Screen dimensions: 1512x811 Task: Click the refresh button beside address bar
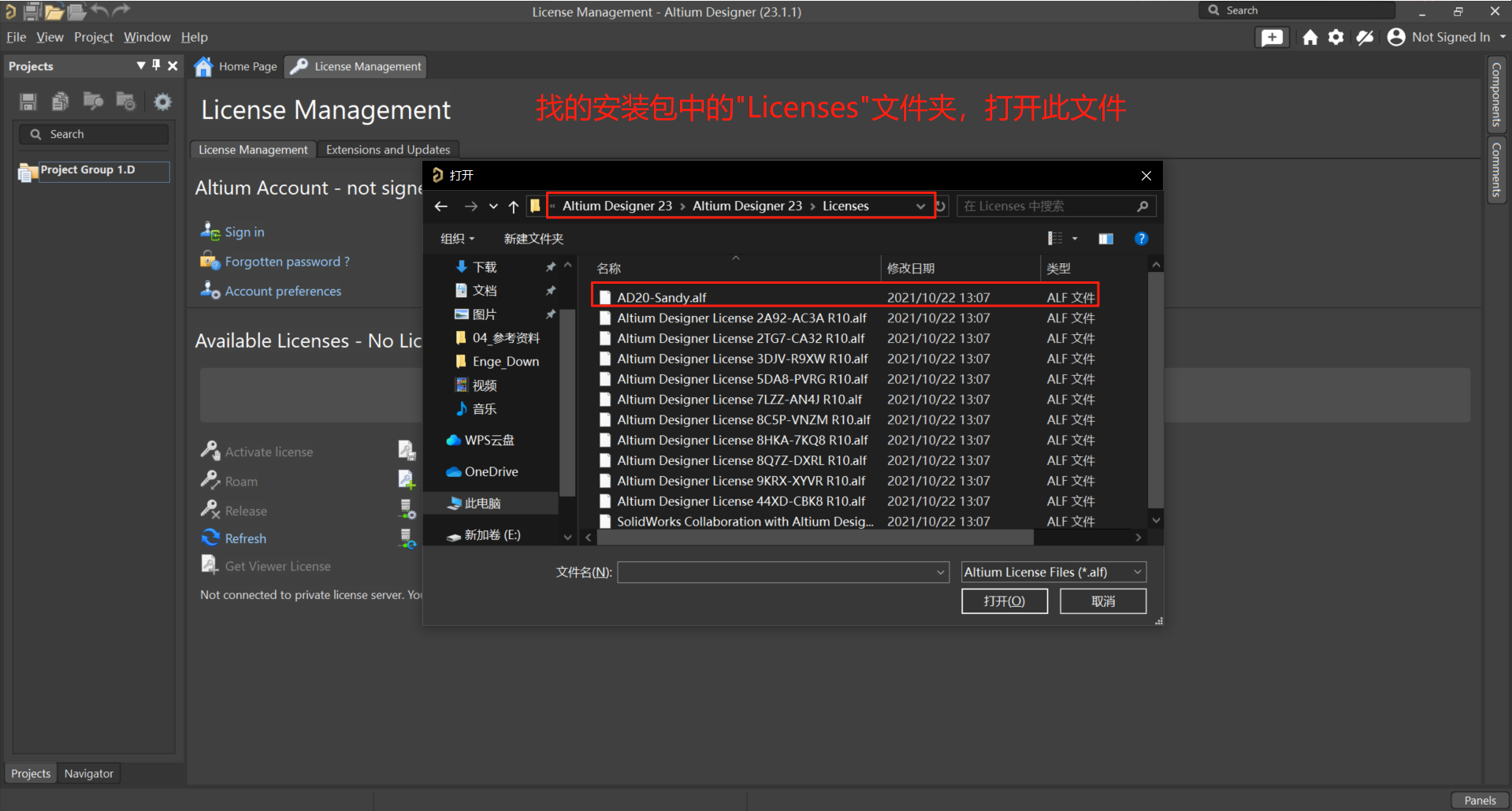(x=941, y=206)
